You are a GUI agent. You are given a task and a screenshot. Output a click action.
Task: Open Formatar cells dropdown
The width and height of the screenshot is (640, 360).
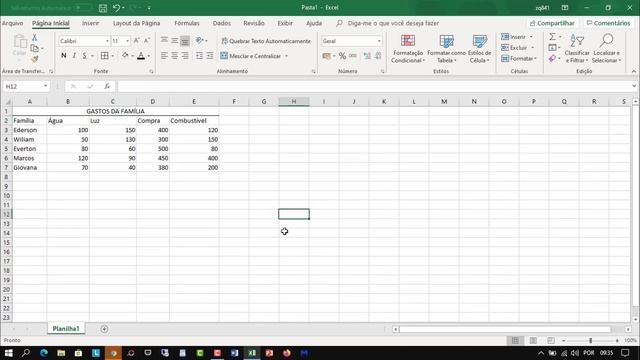519,59
